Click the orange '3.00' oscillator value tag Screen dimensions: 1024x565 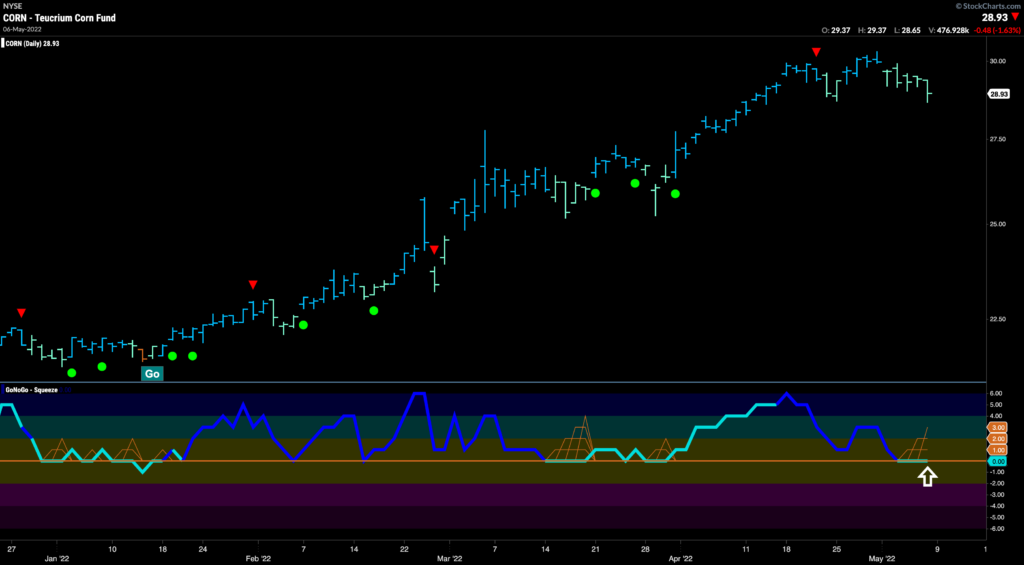[999, 427]
